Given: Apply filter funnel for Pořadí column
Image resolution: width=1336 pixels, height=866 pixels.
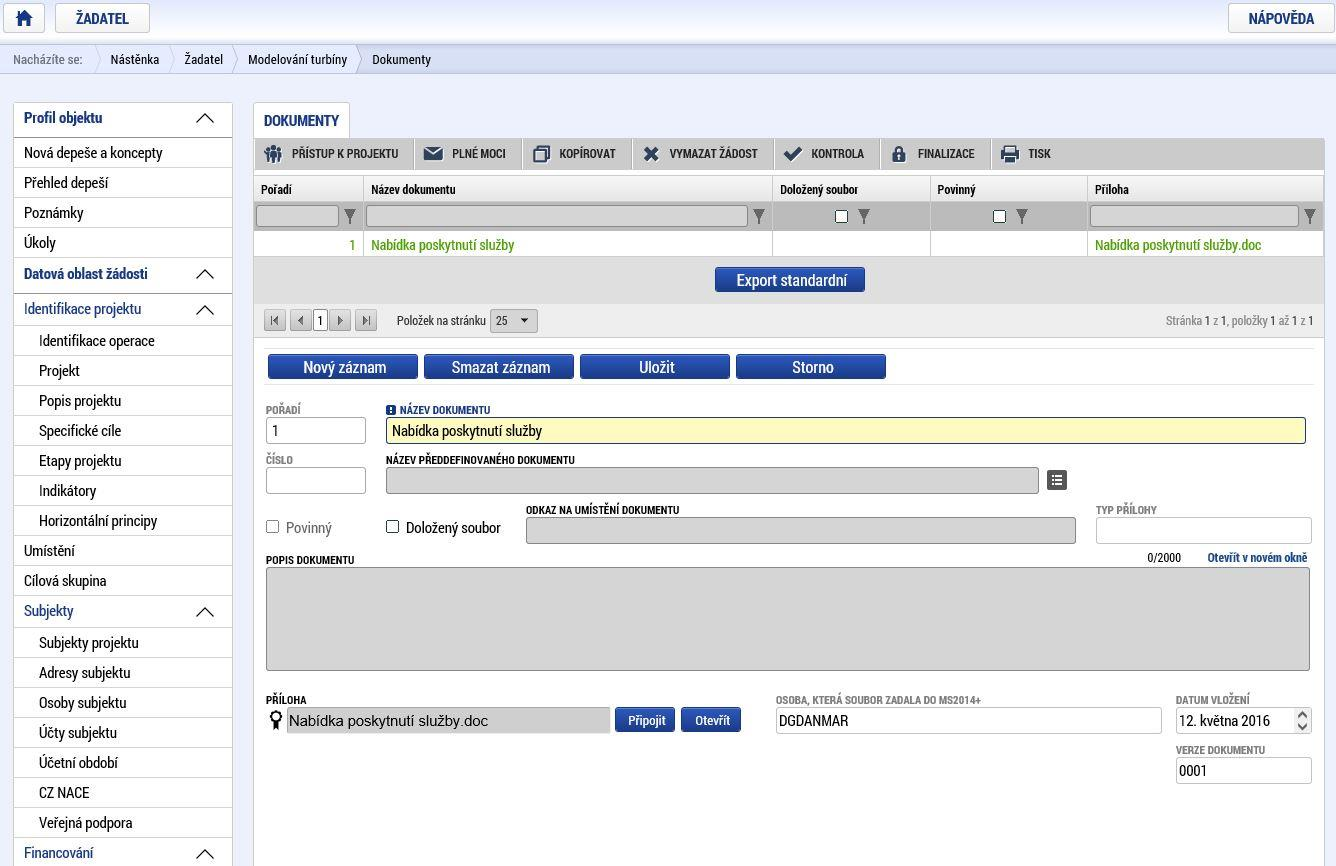Looking at the screenshot, I should coord(350,216).
